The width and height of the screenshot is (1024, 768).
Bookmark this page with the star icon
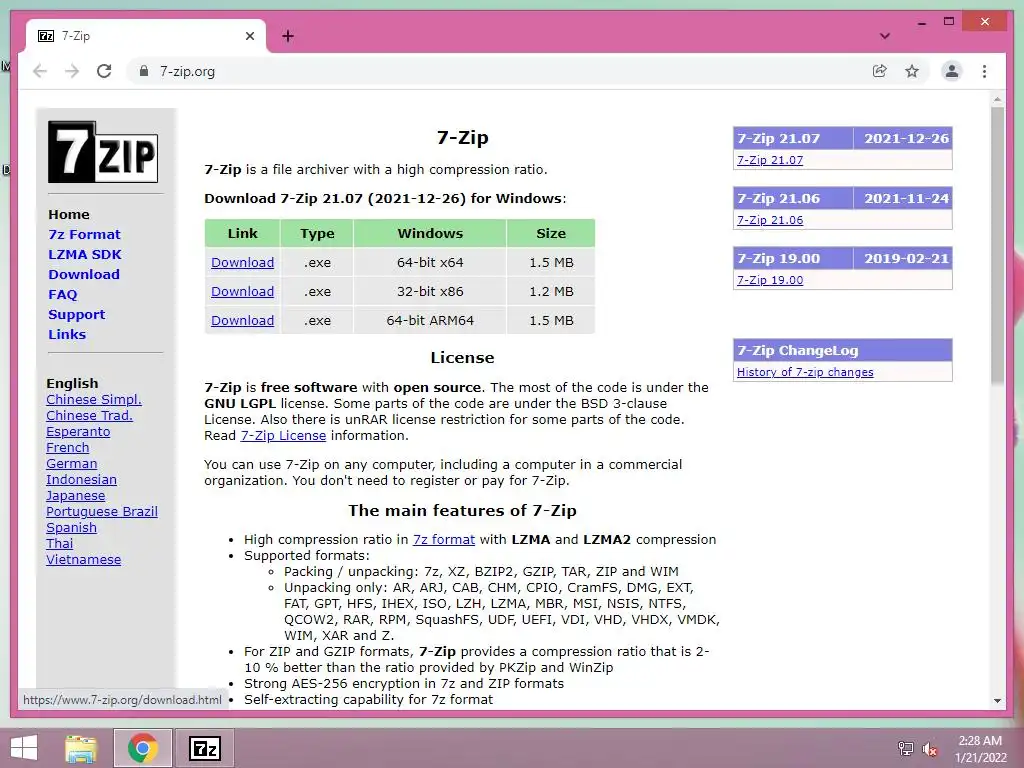pos(912,71)
